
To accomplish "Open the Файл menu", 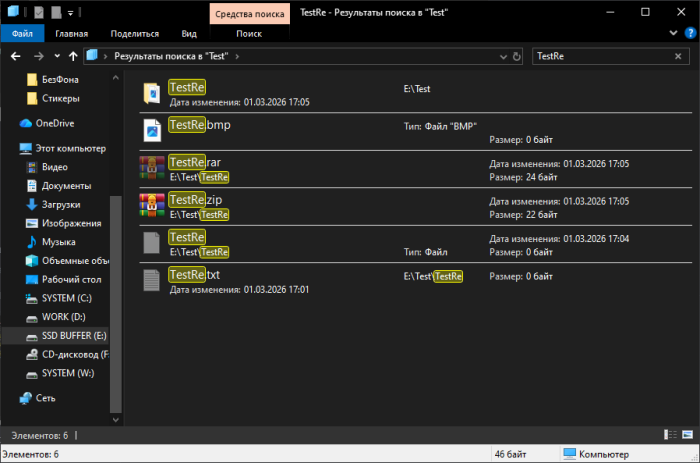I will pyautogui.click(x=22, y=33).
